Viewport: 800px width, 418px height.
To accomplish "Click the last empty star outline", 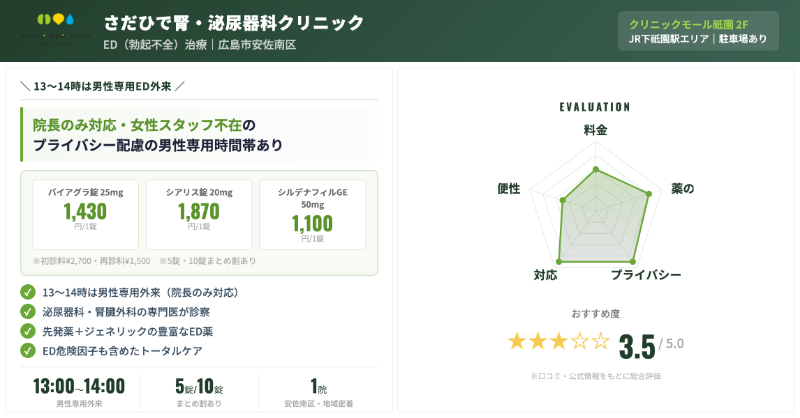I will (600, 342).
